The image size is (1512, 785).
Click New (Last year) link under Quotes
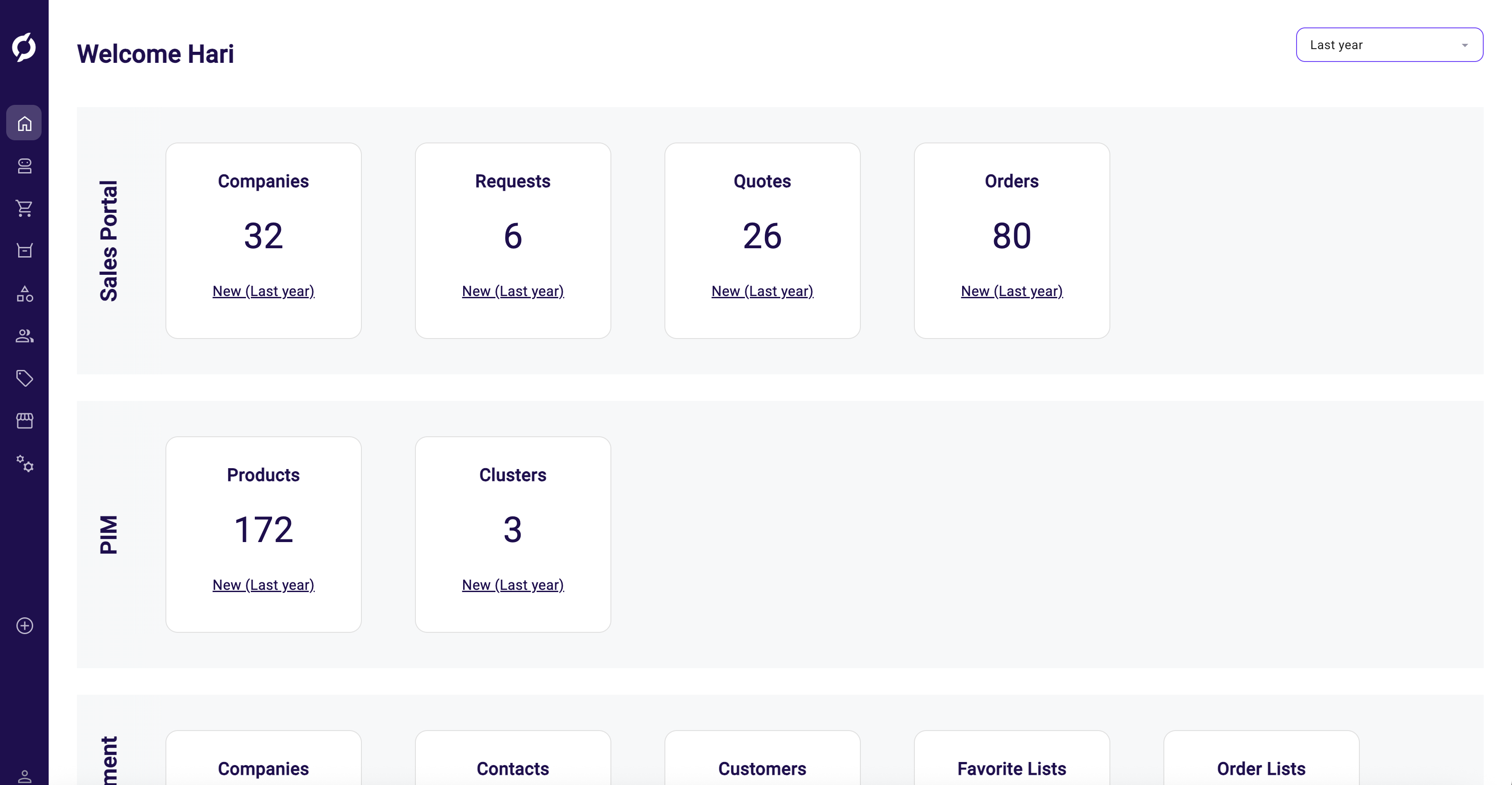762,291
